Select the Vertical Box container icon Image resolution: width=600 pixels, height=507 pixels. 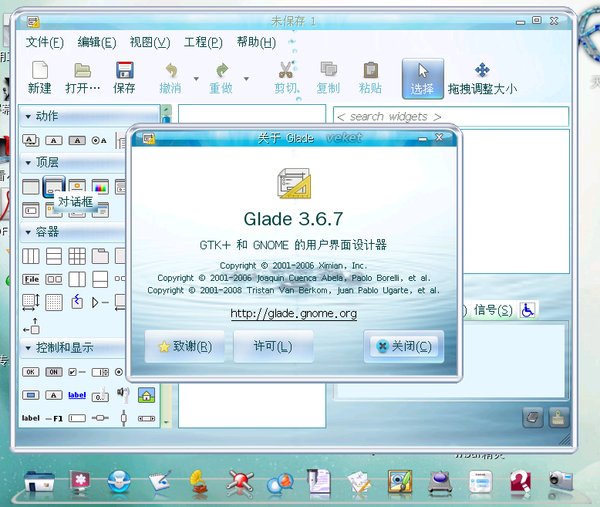(x=54, y=256)
